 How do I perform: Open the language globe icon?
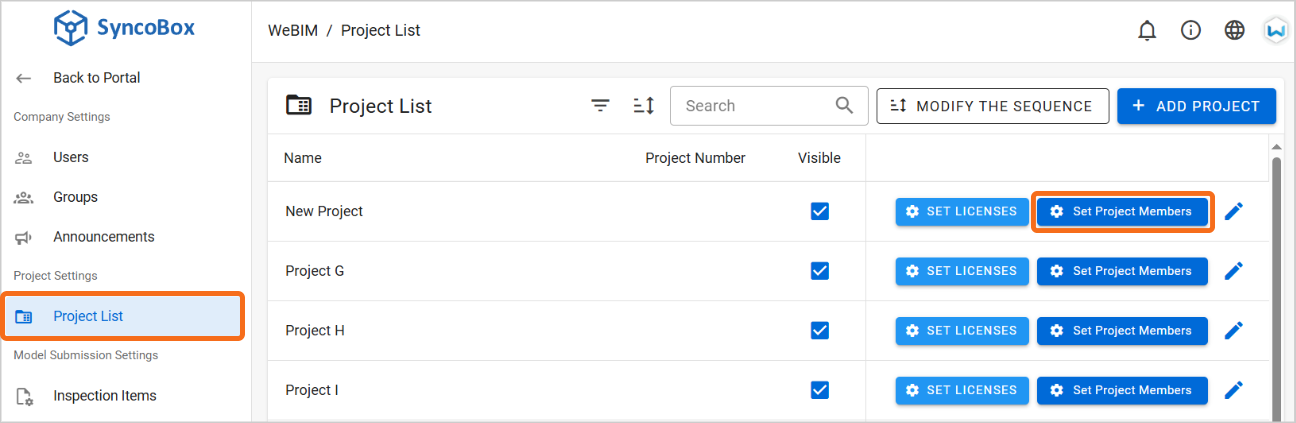pos(1235,30)
